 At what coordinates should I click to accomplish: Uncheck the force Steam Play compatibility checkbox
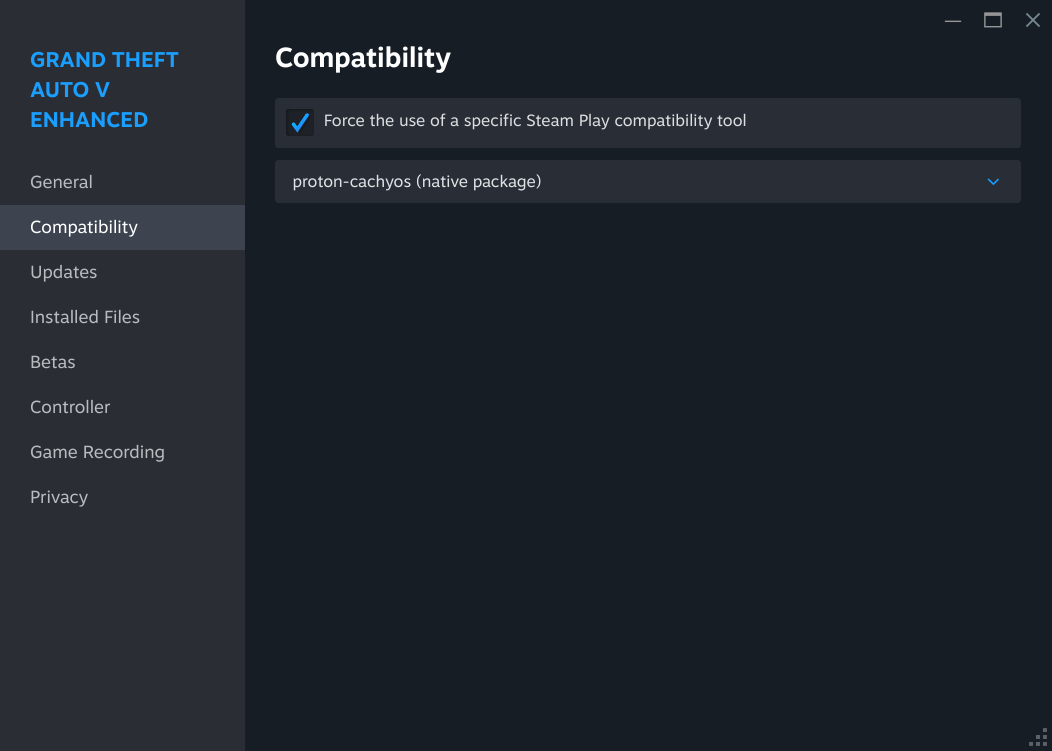[300, 122]
